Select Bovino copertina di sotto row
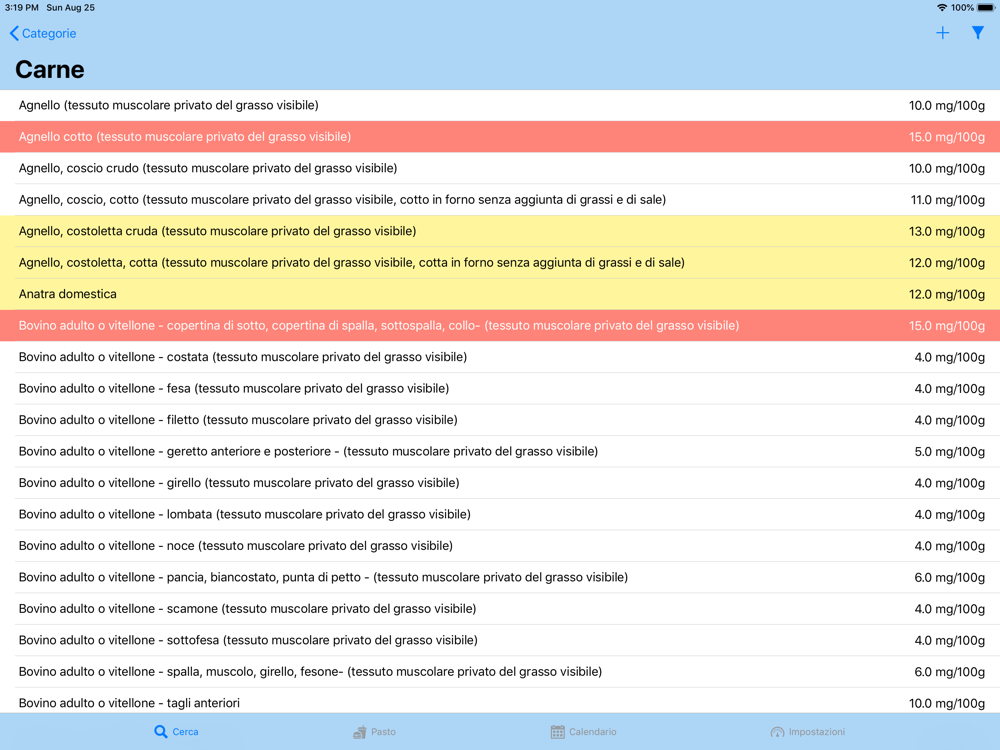Viewport: 1000px width, 750px height. tap(500, 325)
